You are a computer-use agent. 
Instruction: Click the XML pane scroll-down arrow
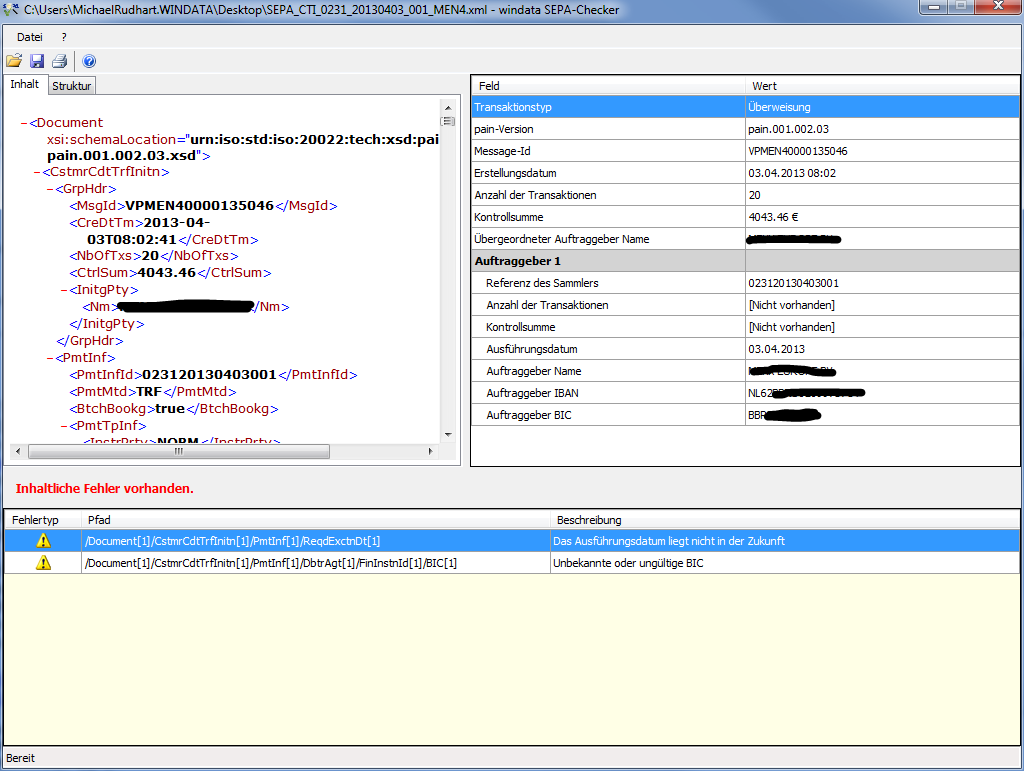point(448,435)
